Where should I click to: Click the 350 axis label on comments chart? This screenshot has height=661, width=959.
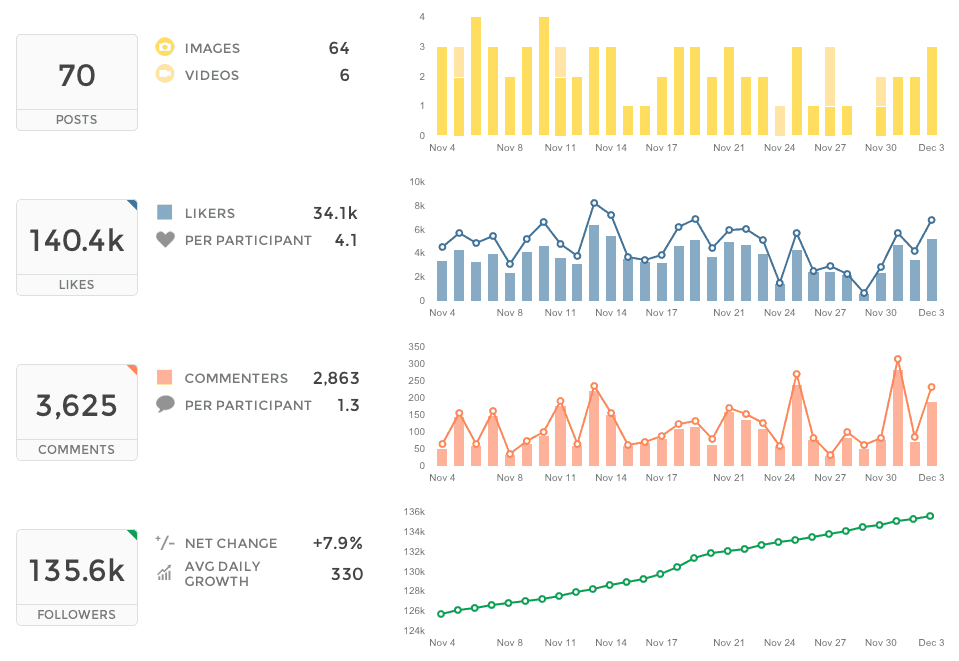[x=417, y=347]
